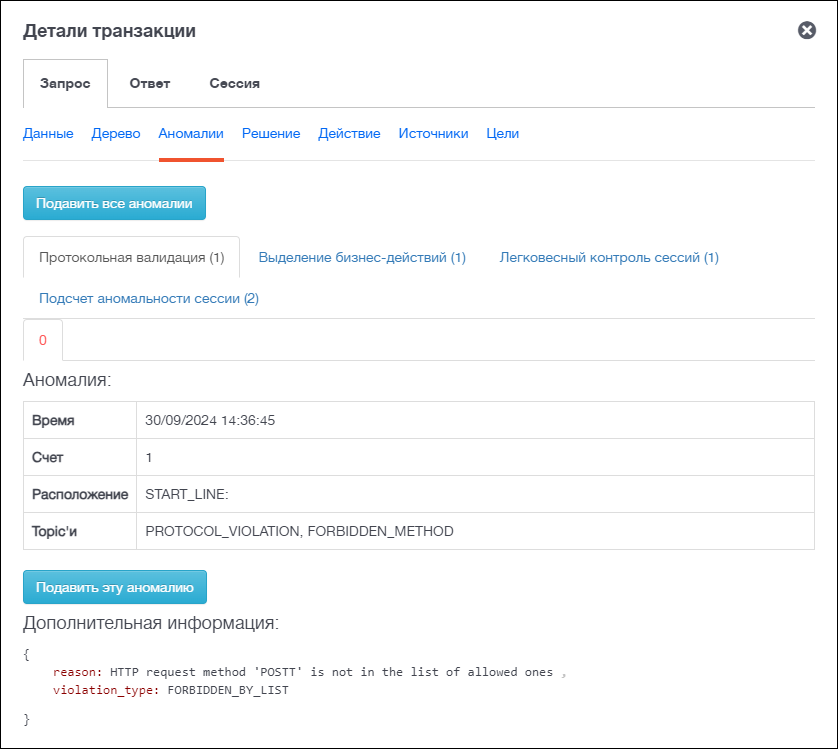Click the PROTOCOL_VIOLATION, FORBIDDEN_METHOD topics value
This screenshot has width=838, height=749.
299,531
